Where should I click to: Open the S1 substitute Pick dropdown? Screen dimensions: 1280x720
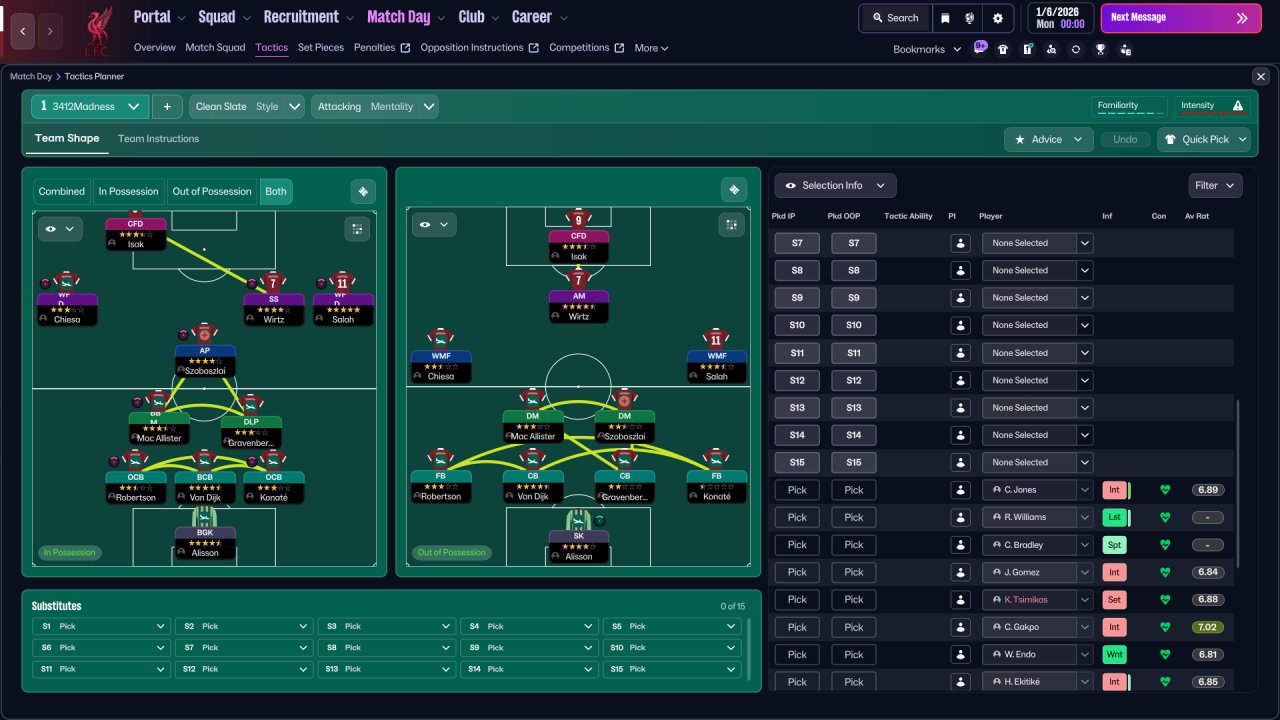[100, 626]
